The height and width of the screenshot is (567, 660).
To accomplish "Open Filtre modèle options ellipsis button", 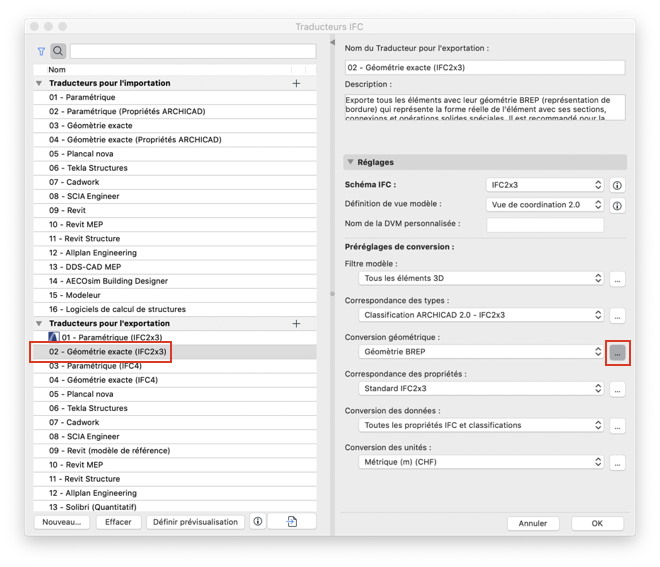I will coord(617,279).
